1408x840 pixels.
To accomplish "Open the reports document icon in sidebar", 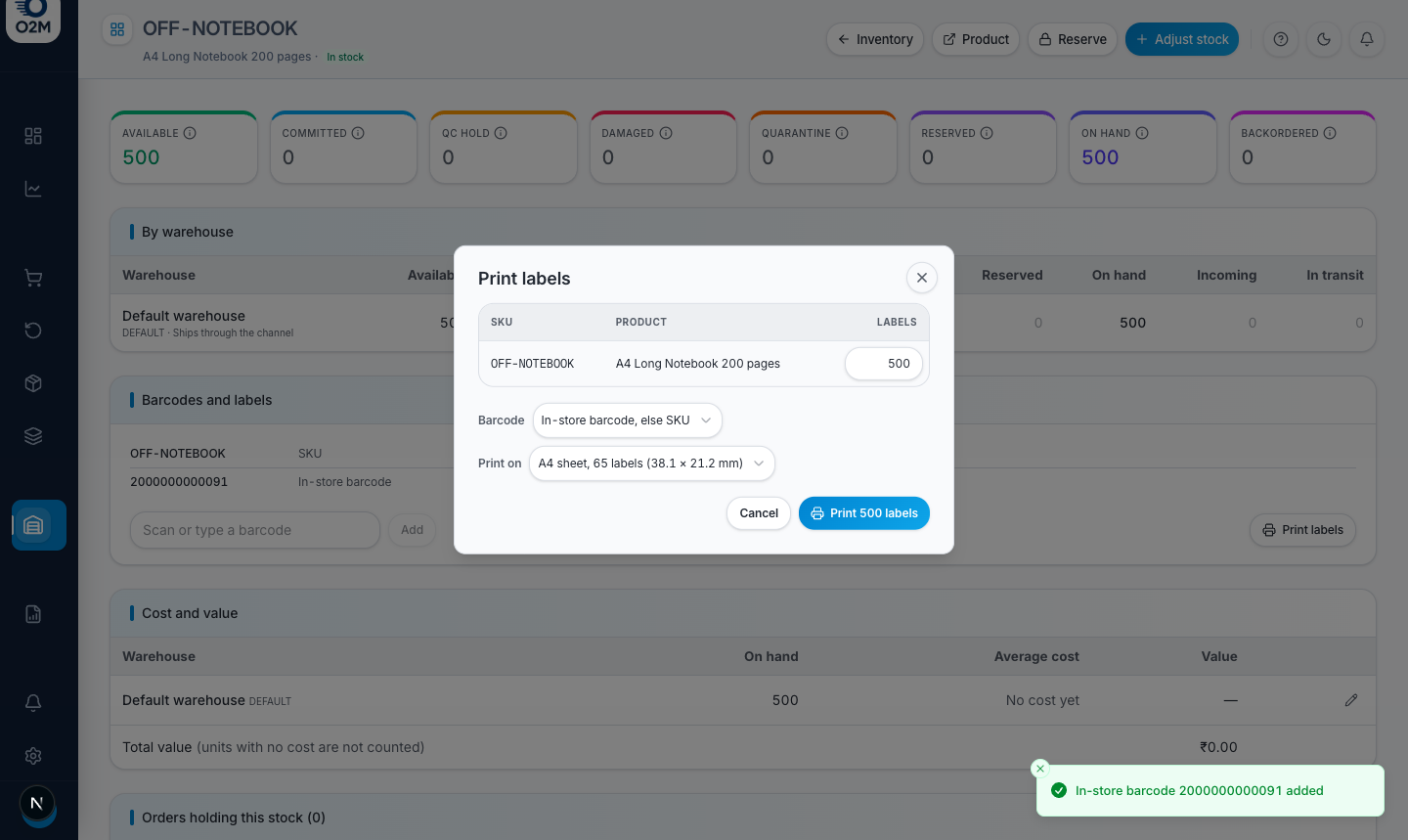I will (33, 614).
